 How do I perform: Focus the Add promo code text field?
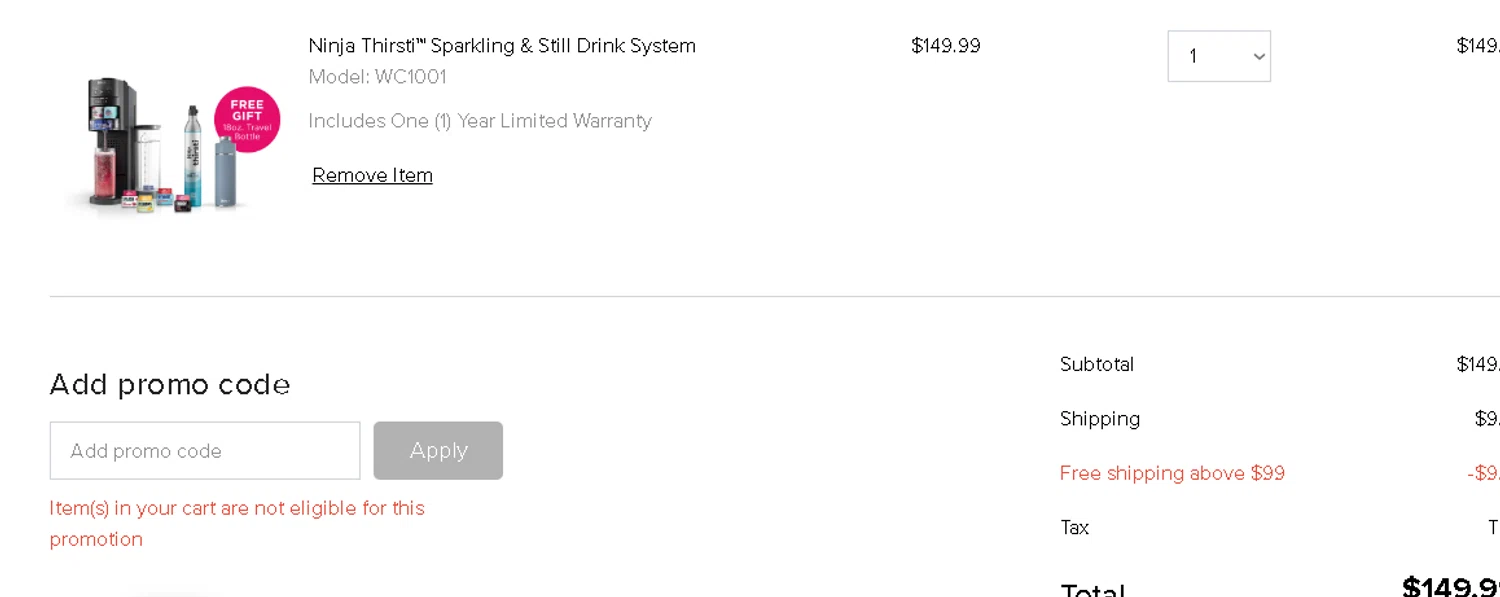click(x=205, y=451)
